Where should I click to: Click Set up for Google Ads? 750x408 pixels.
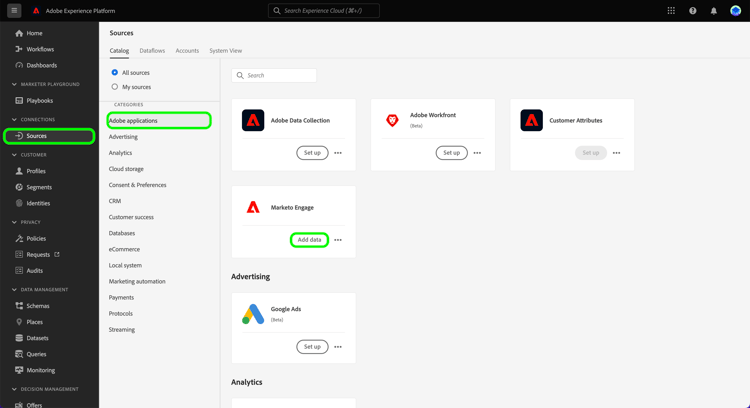(312, 347)
